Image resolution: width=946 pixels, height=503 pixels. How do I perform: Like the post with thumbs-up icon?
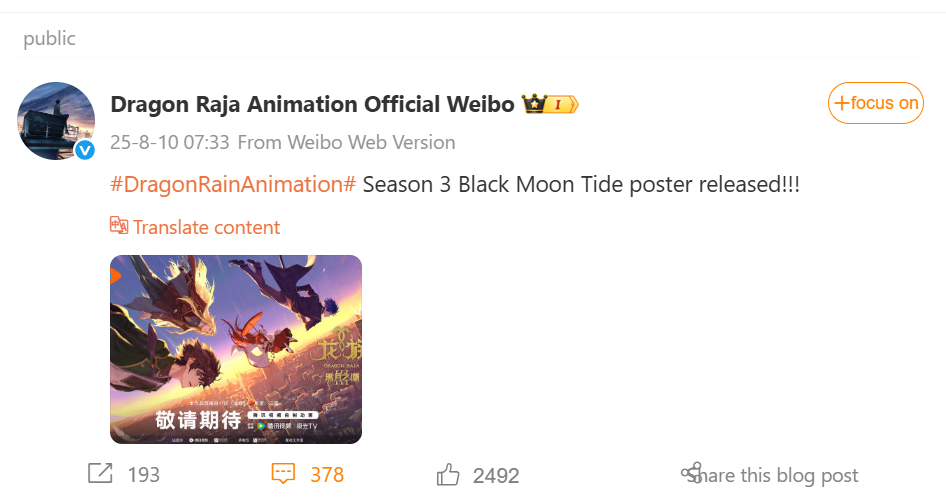click(x=448, y=475)
